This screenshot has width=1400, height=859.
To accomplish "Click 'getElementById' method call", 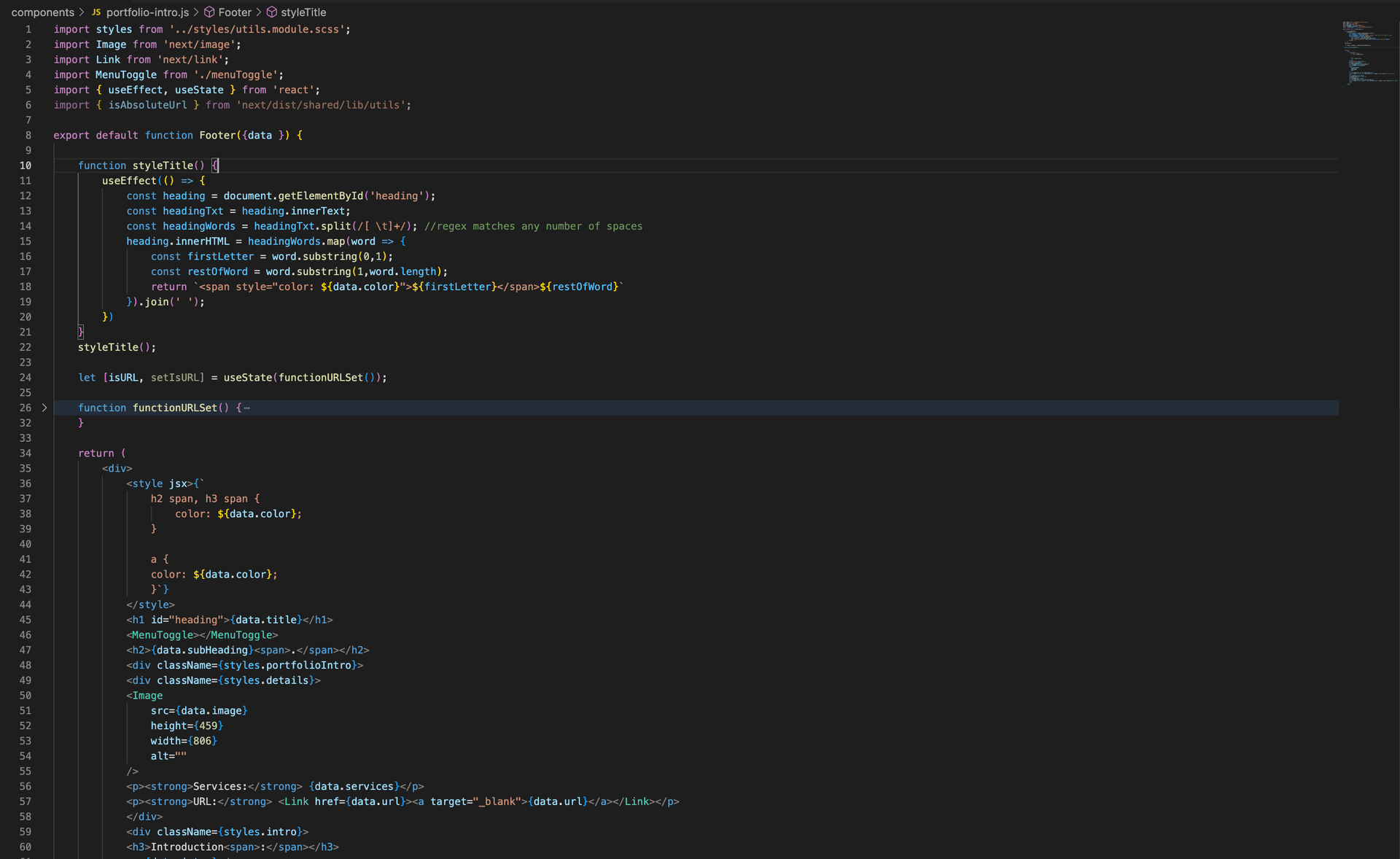I will point(320,196).
